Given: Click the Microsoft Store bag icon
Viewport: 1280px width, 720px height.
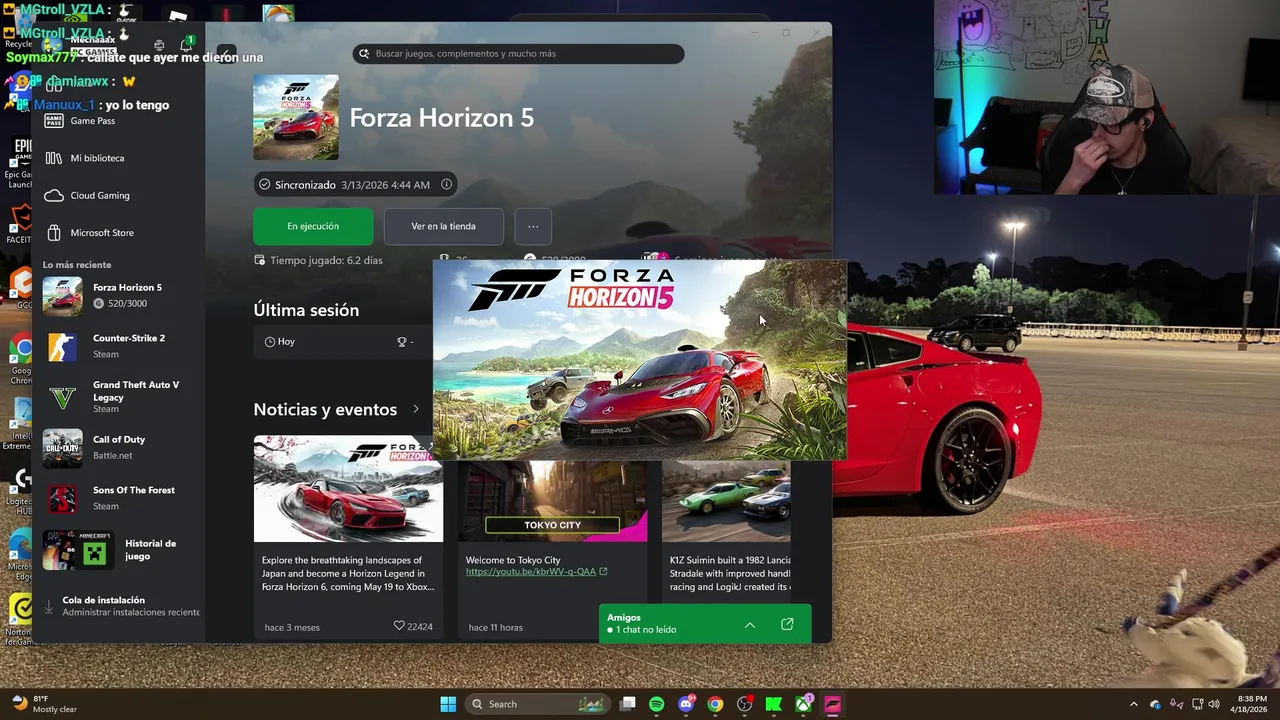Looking at the screenshot, I should pyautogui.click(x=54, y=233).
